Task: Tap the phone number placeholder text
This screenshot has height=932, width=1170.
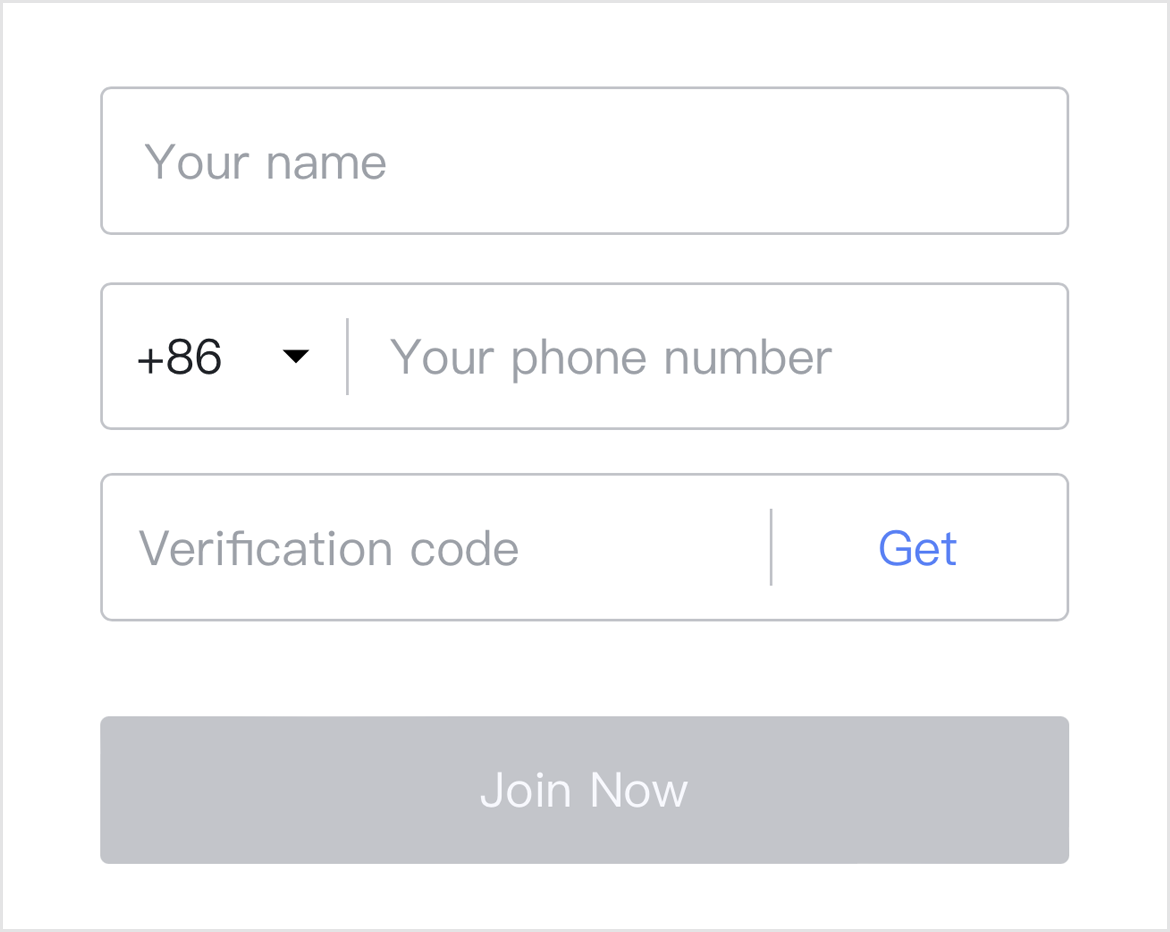Action: pos(610,356)
